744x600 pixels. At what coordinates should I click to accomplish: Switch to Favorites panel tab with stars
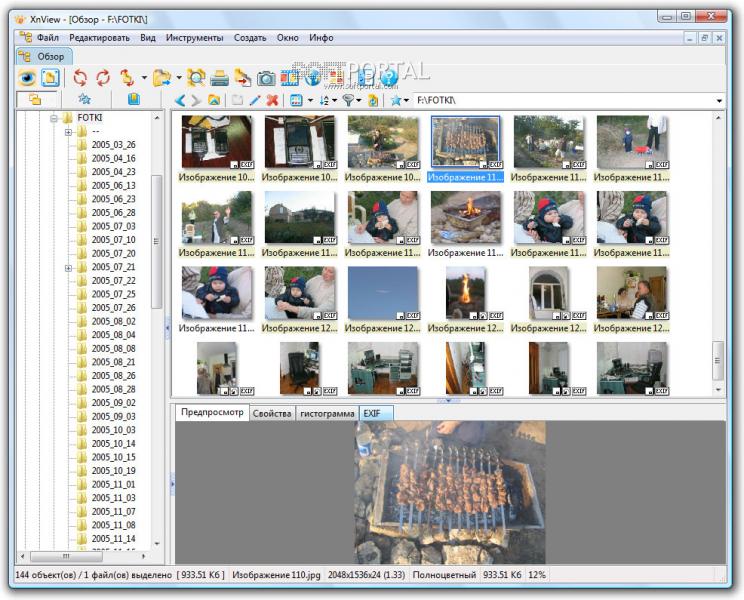[x=84, y=99]
